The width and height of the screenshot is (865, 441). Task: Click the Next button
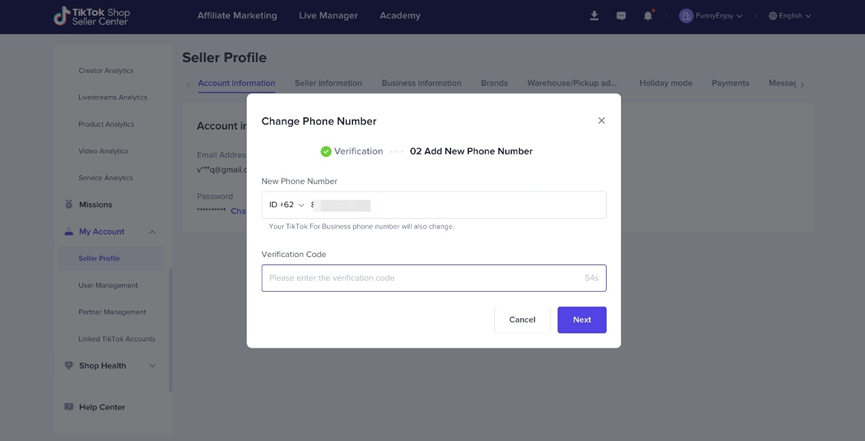click(582, 320)
